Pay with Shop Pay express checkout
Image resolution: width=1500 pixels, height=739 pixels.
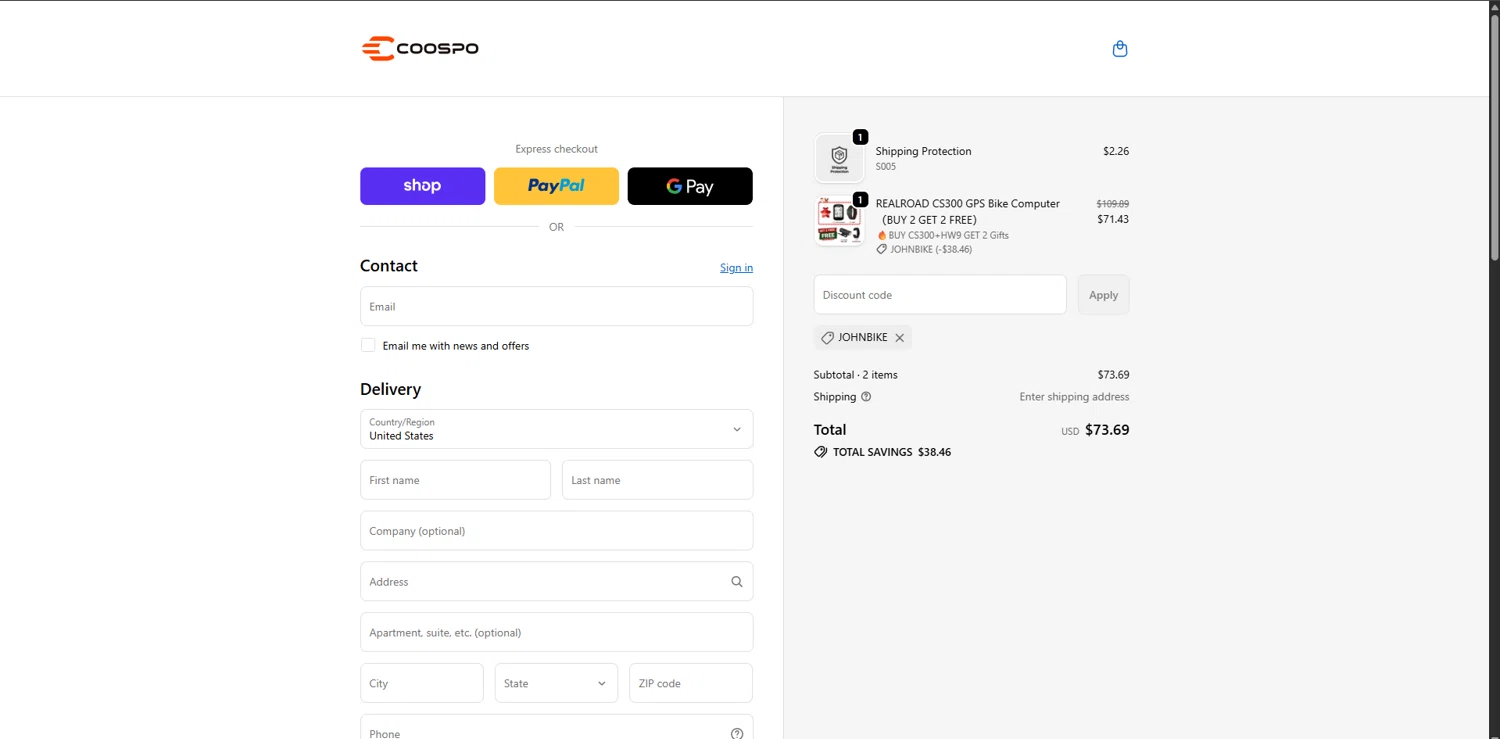tap(422, 186)
